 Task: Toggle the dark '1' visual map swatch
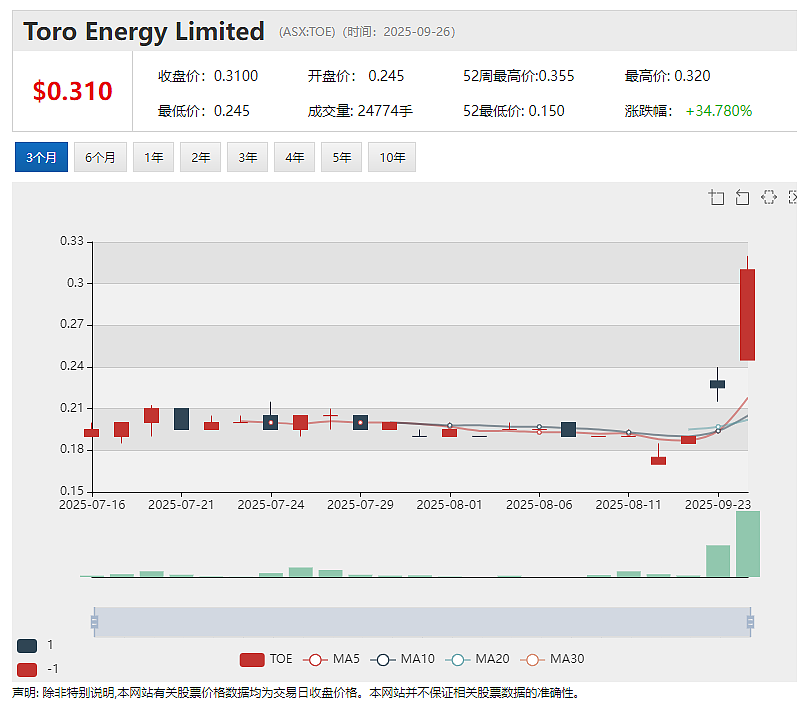click(x=27, y=646)
